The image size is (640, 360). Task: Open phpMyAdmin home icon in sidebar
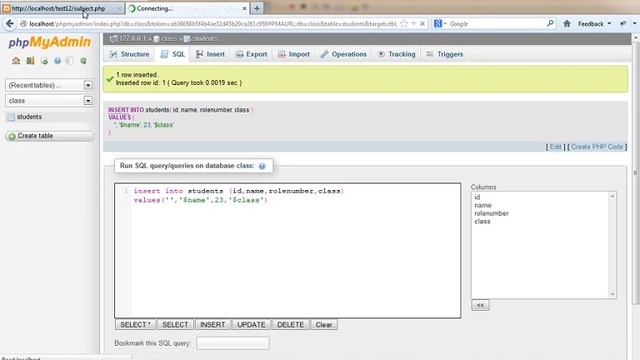pyautogui.click(x=16, y=61)
